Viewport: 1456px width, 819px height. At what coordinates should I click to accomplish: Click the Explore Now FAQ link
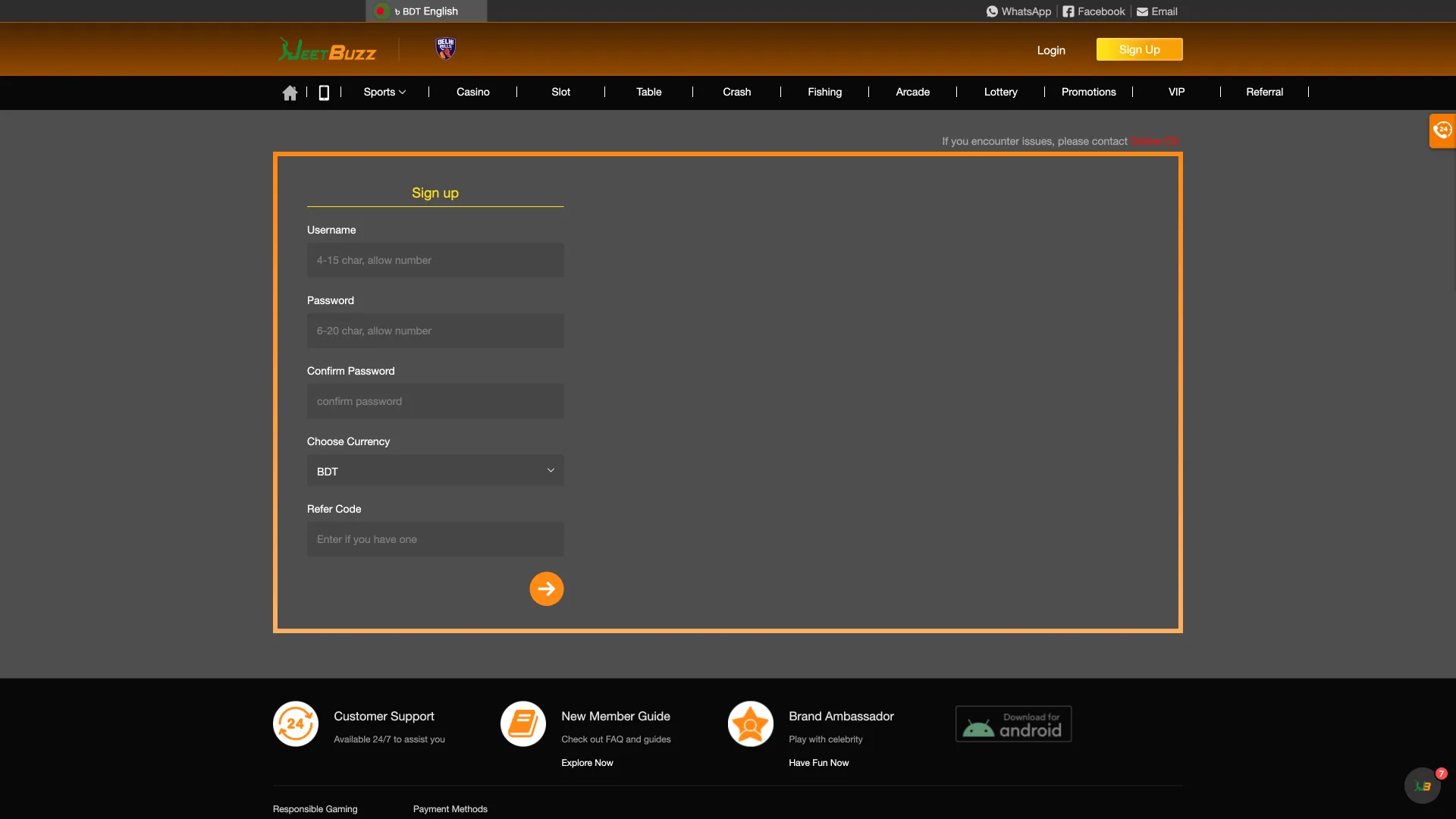[x=587, y=762]
